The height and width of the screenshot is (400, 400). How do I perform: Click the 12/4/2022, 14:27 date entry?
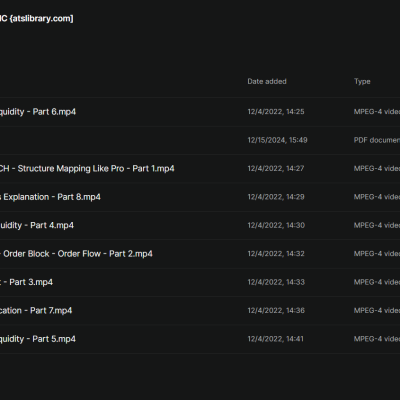tap(276, 168)
